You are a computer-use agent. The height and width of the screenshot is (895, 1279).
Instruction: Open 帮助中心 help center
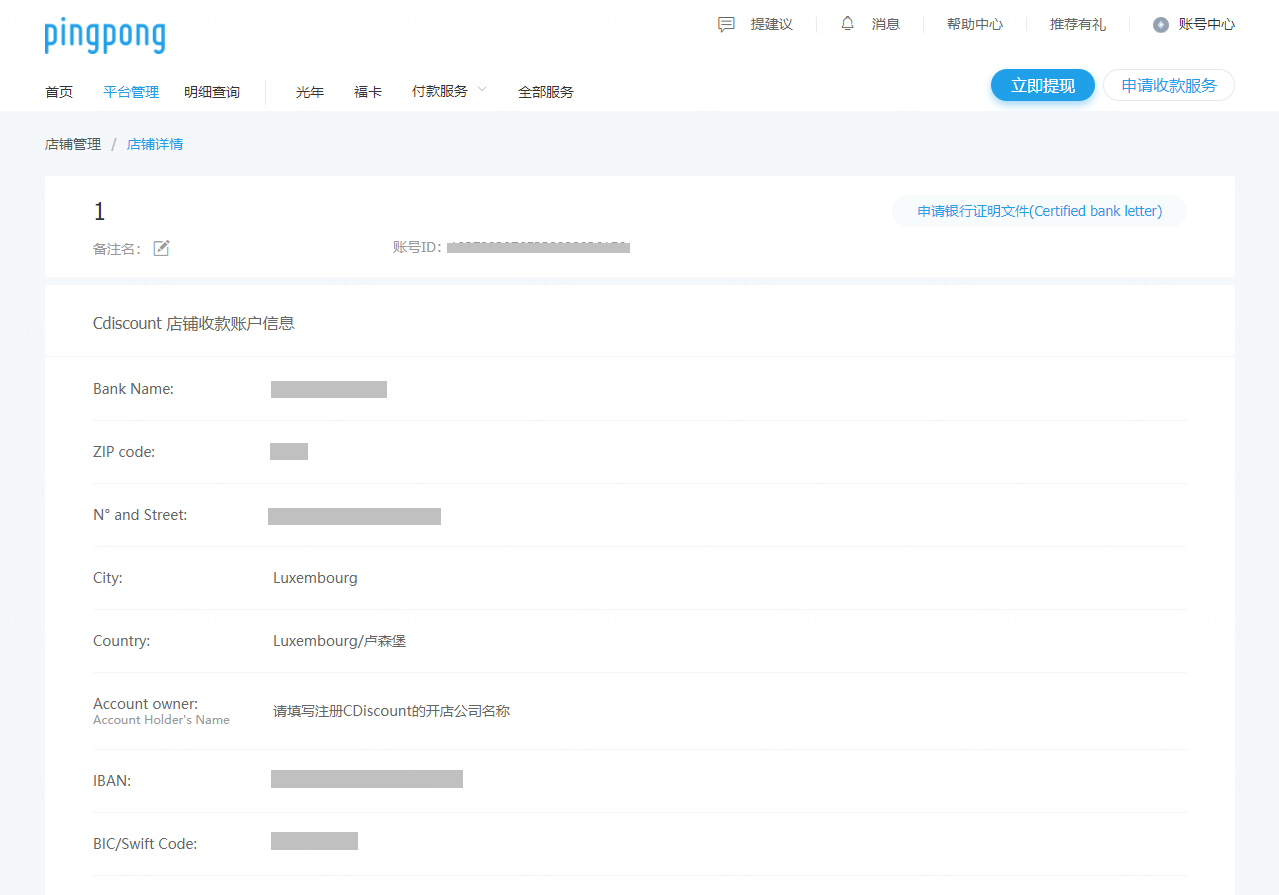(x=975, y=24)
